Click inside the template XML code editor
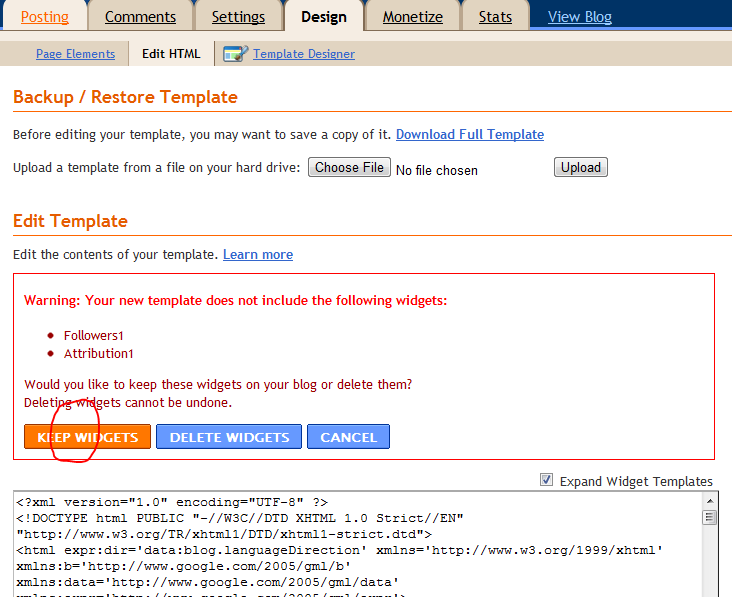The width and height of the screenshot is (732, 597). [357, 544]
